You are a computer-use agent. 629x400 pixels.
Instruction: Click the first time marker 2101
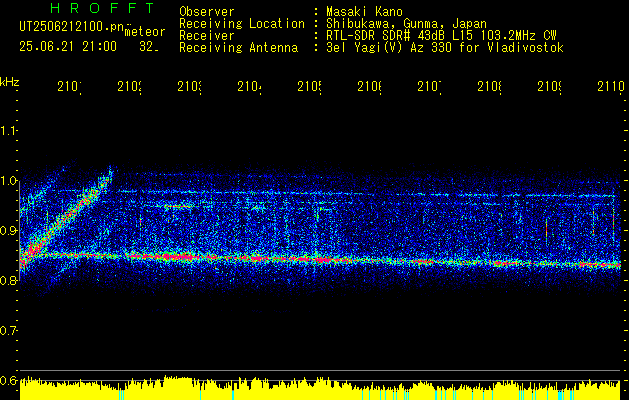(69, 87)
